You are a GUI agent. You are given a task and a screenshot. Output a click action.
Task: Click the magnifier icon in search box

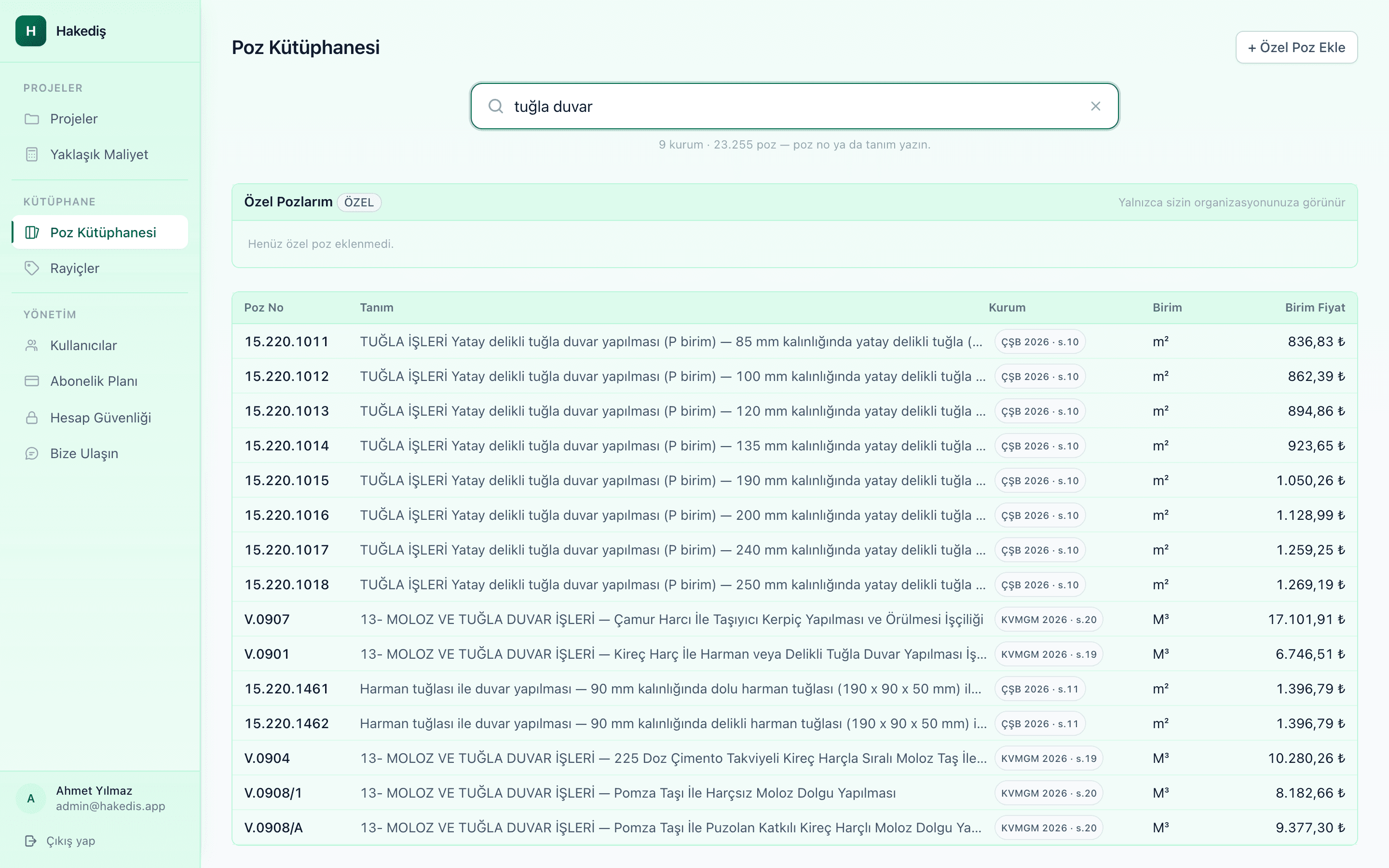coord(495,106)
